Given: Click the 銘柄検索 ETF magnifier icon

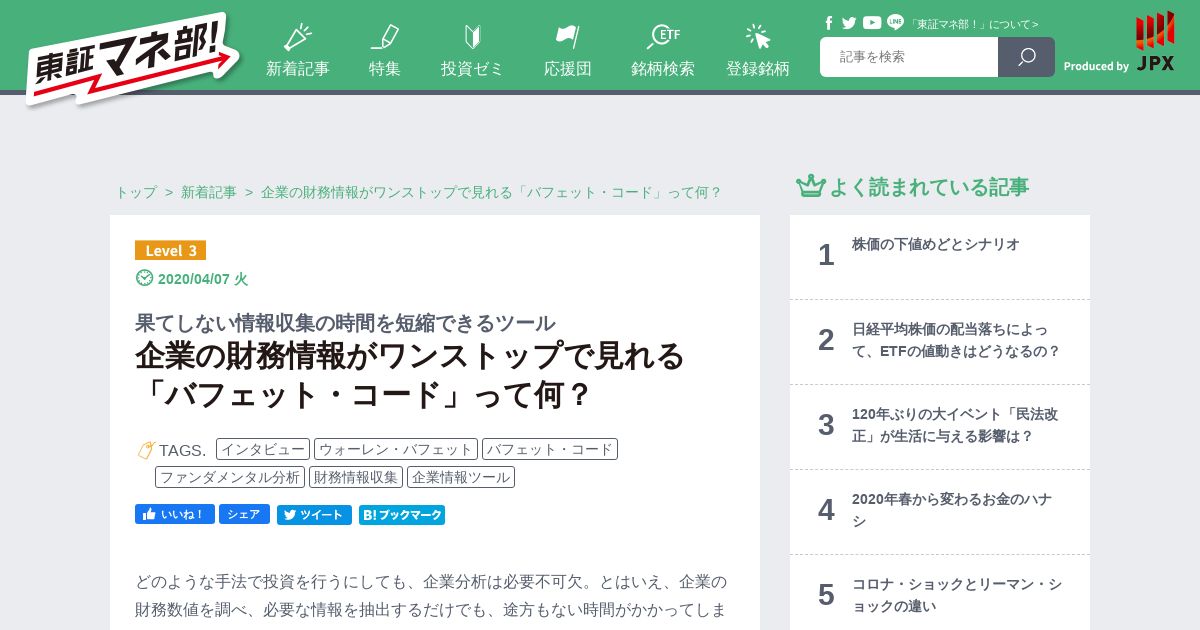Looking at the screenshot, I should pos(663,37).
